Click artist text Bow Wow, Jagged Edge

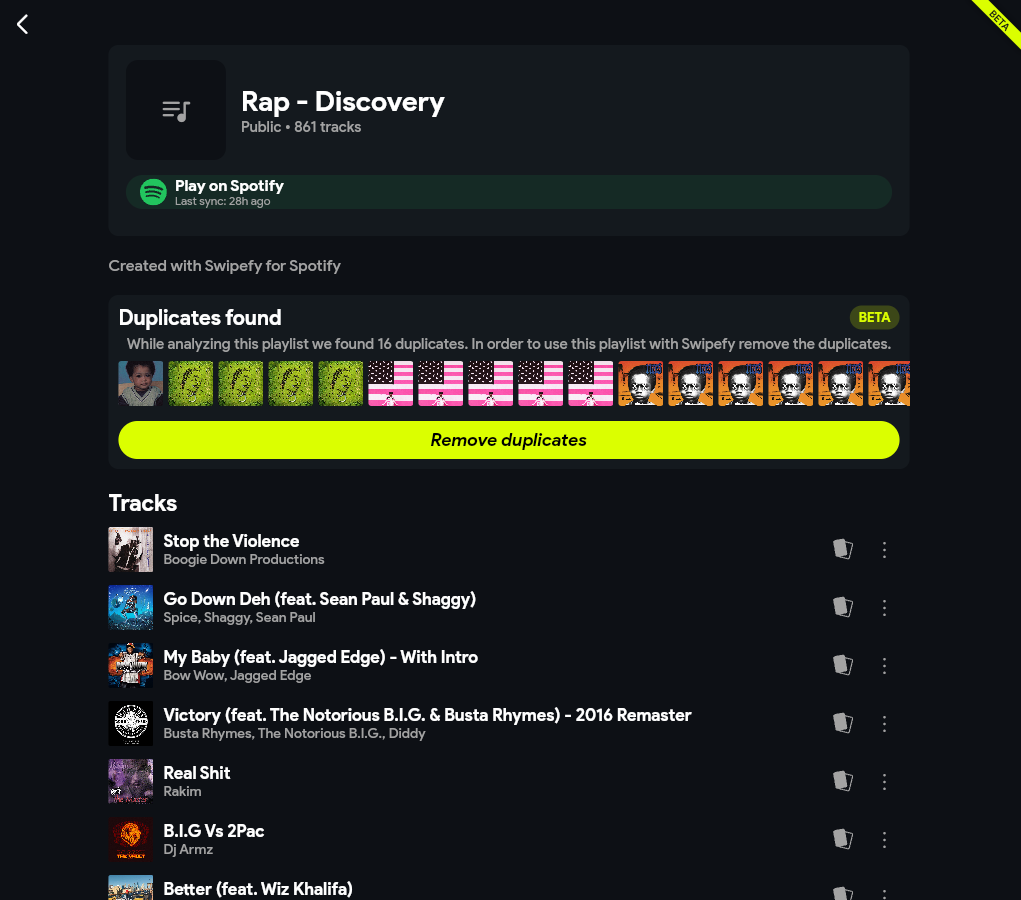(237, 675)
